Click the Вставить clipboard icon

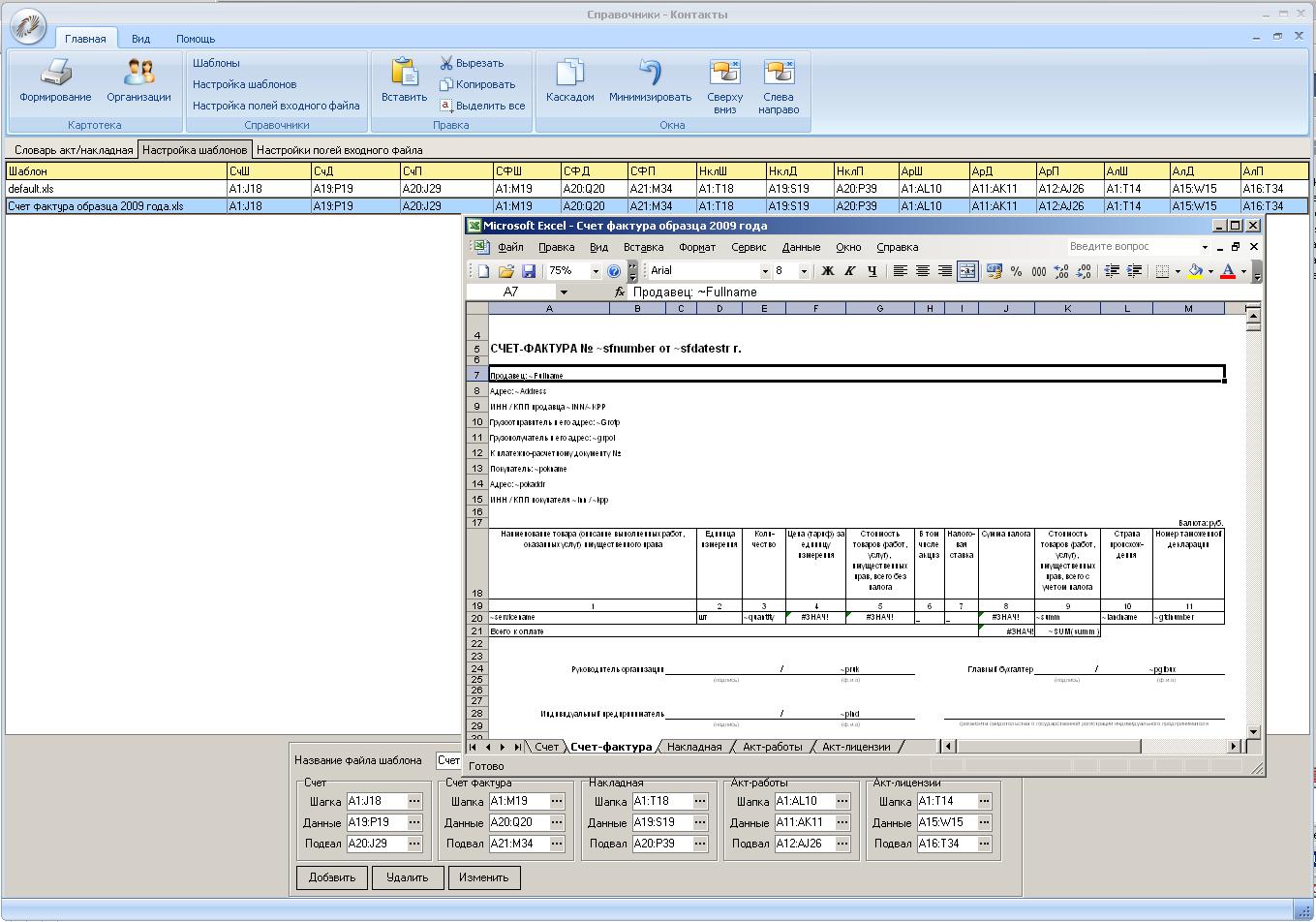click(x=404, y=73)
